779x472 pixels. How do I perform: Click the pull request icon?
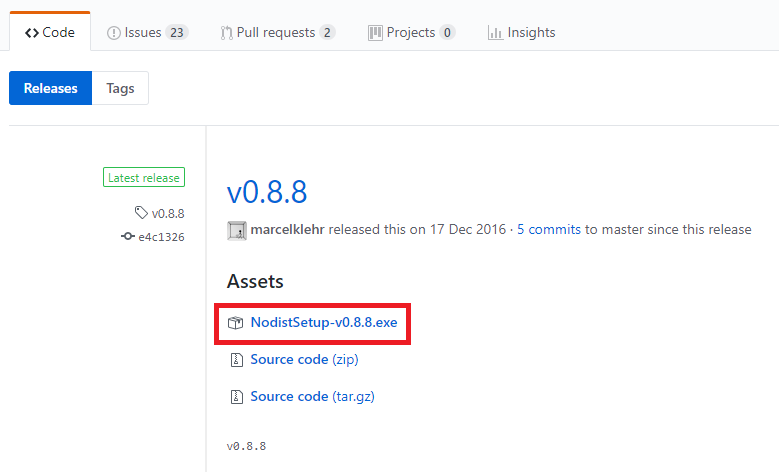[227, 33]
